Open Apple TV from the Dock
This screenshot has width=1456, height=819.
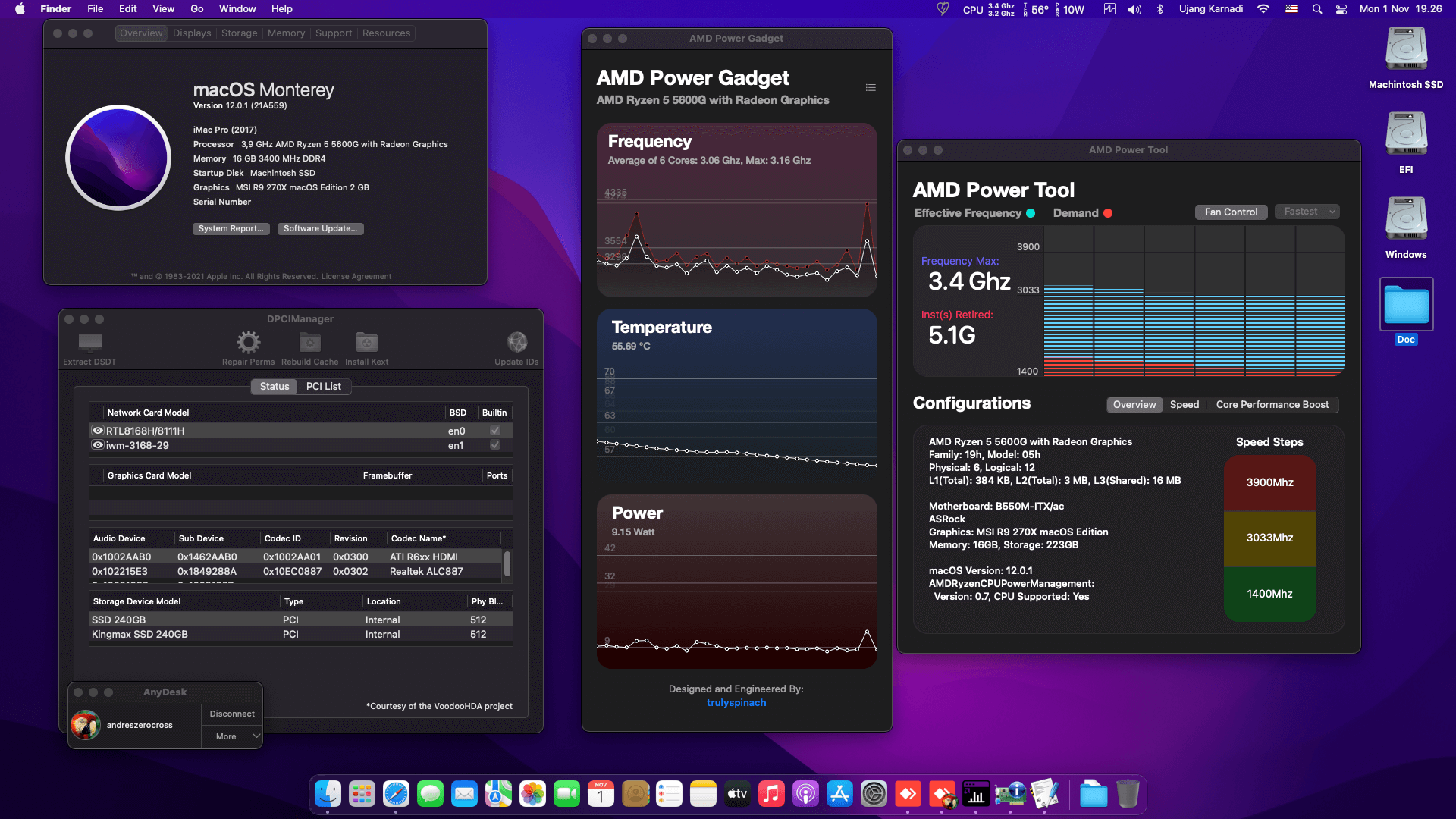point(737,794)
